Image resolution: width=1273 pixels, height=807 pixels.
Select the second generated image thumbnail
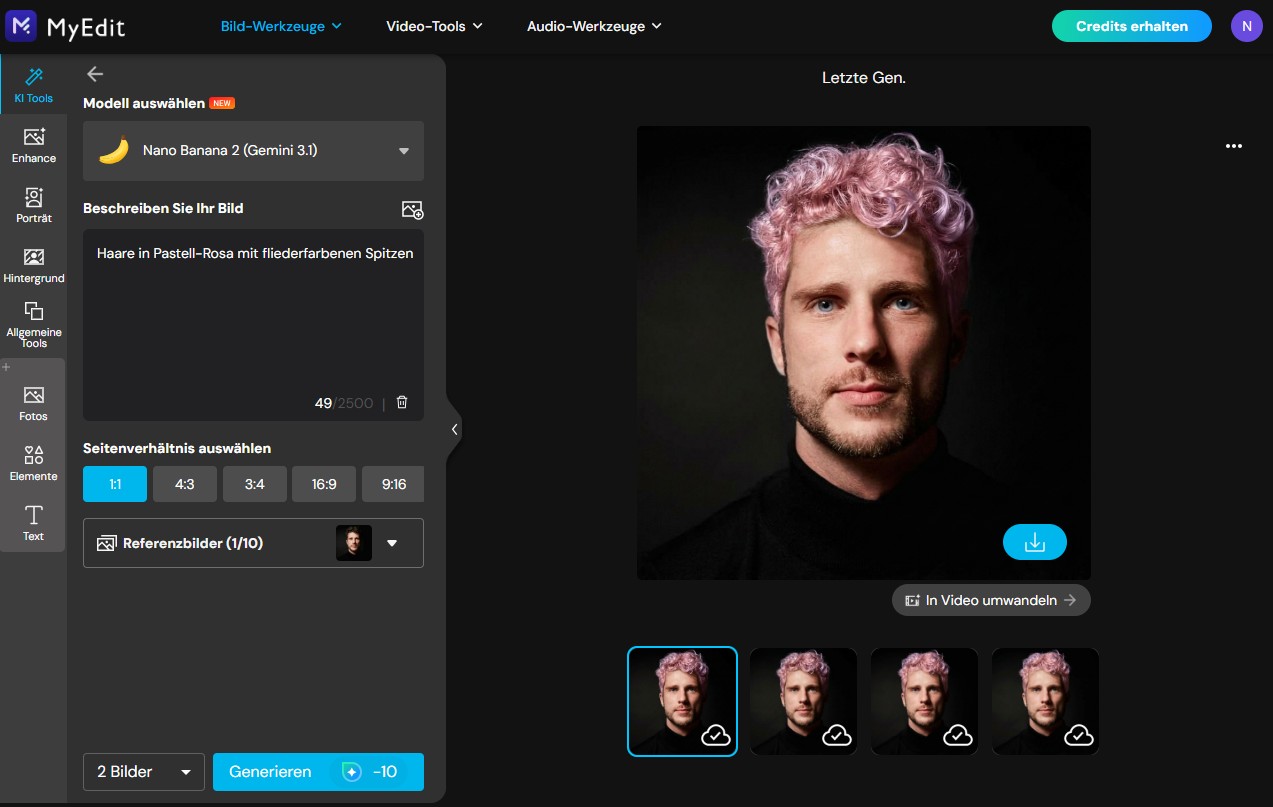point(803,700)
